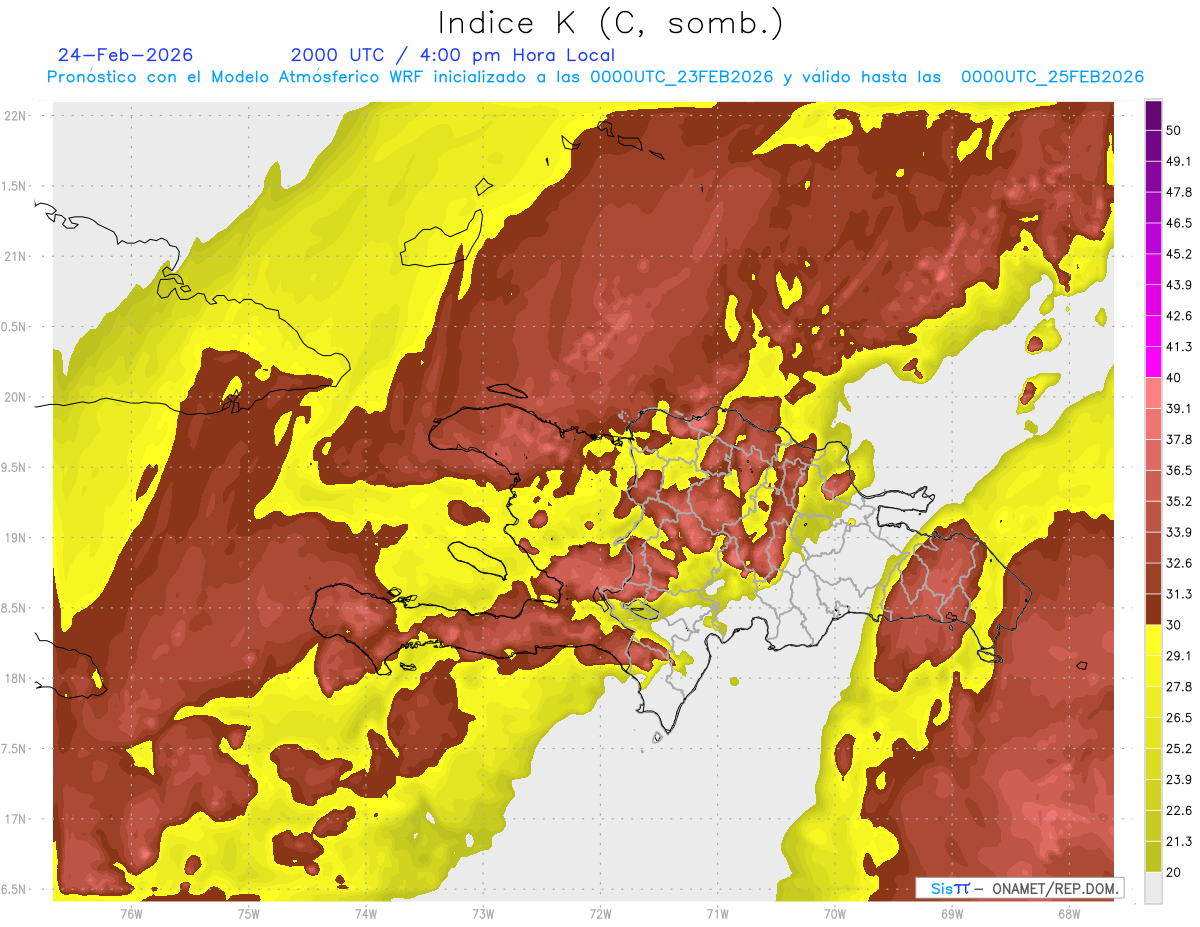Viewport: 1200px width, 927px height.
Task: Click the dark purple swatch above 50
Action: coord(1153,116)
